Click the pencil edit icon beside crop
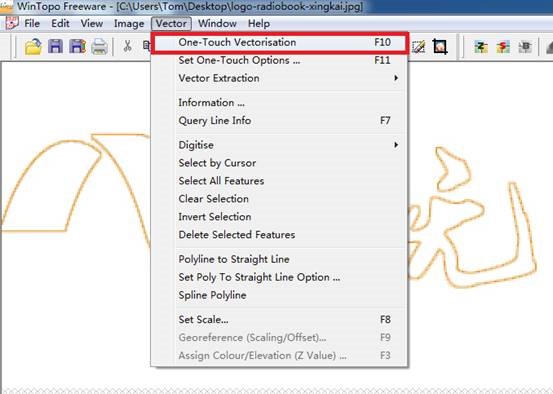The height and width of the screenshot is (394, 553). (x=419, y=47)
